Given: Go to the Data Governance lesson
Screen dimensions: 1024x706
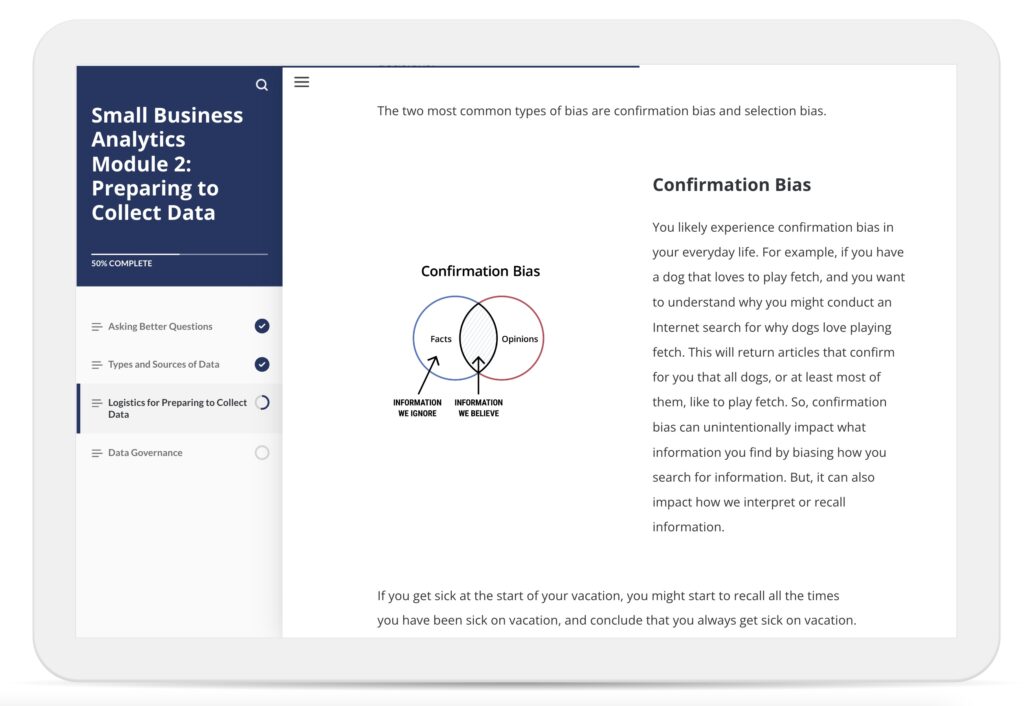Looking at the screenshot, I should pos(145,453).
